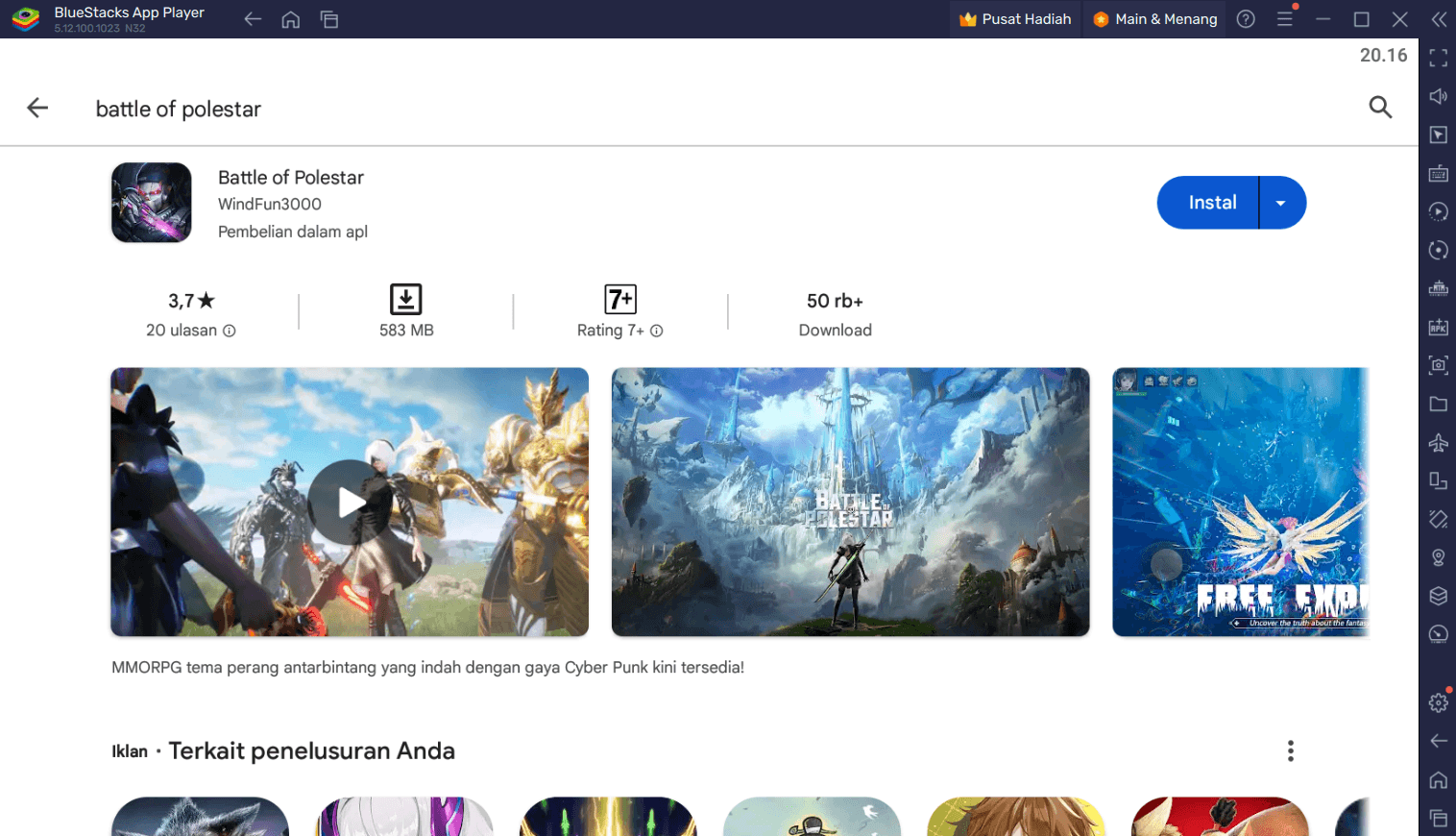Screen dimensions: 1456x836
Task: Open the BlueStacks hamburger menu
Action: point(1285,19)
